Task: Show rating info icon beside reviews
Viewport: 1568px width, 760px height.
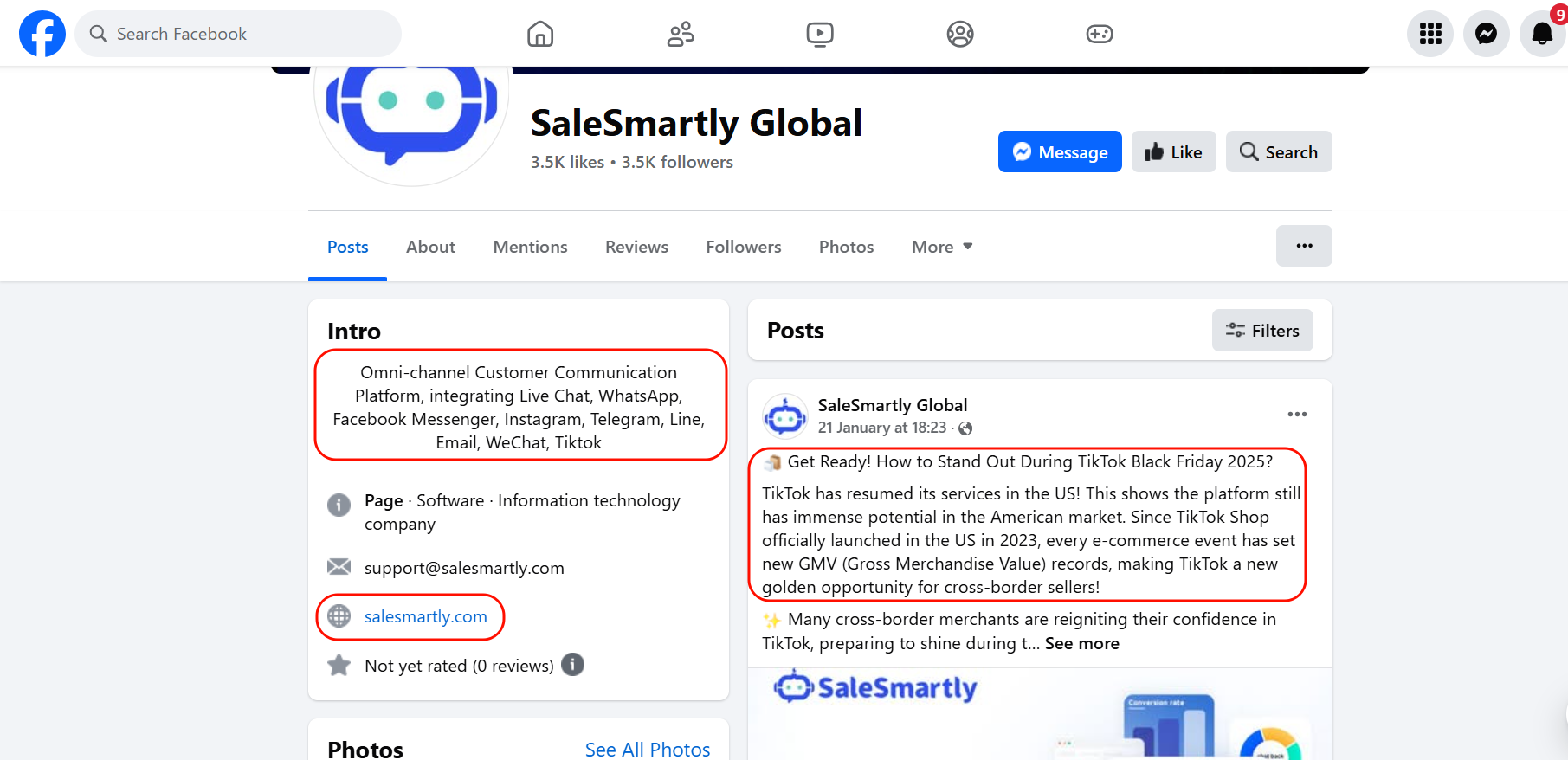Action: click(573, 665)
